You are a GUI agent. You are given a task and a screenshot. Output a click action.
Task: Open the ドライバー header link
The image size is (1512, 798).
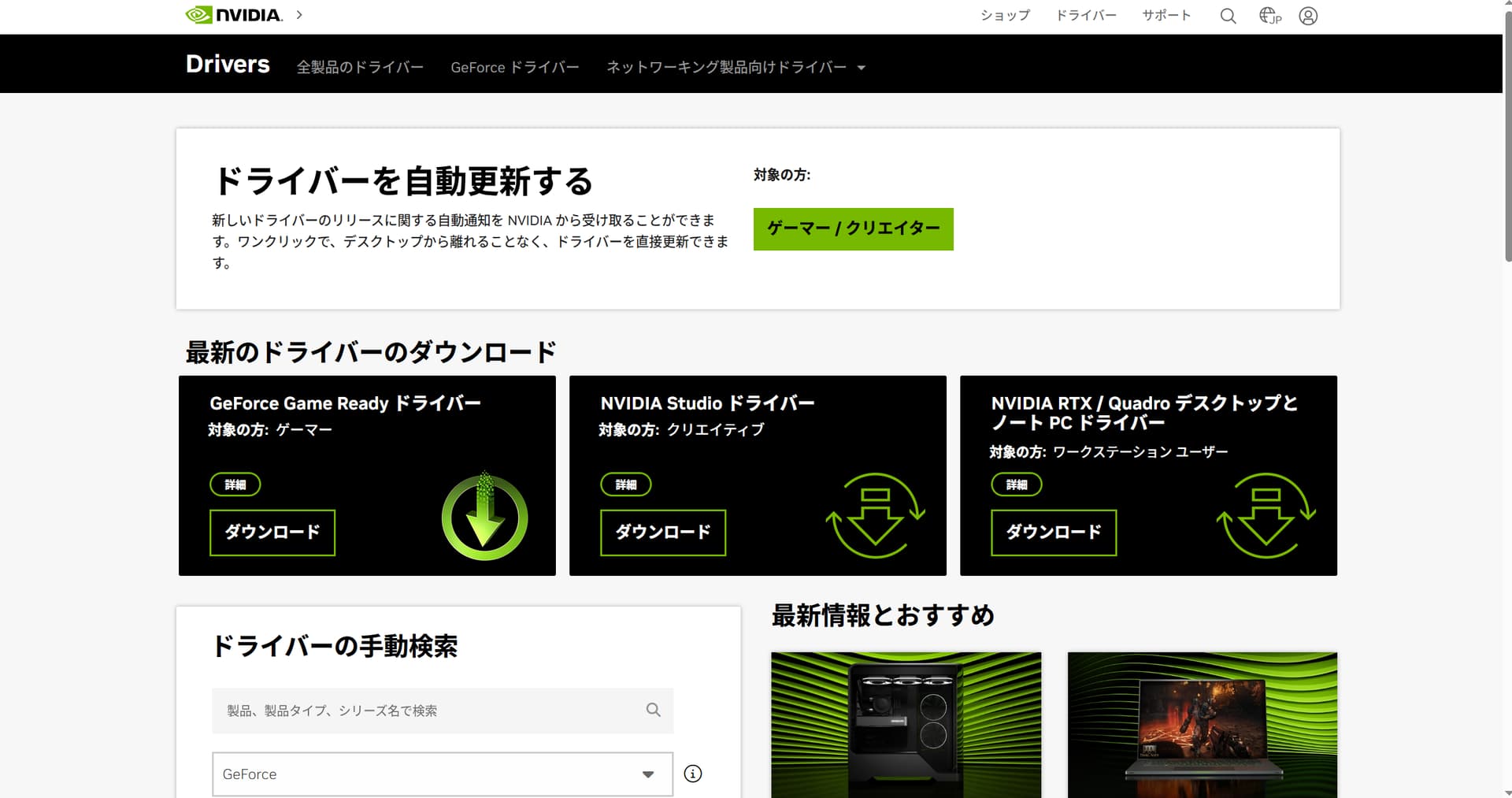point(1086,15)
